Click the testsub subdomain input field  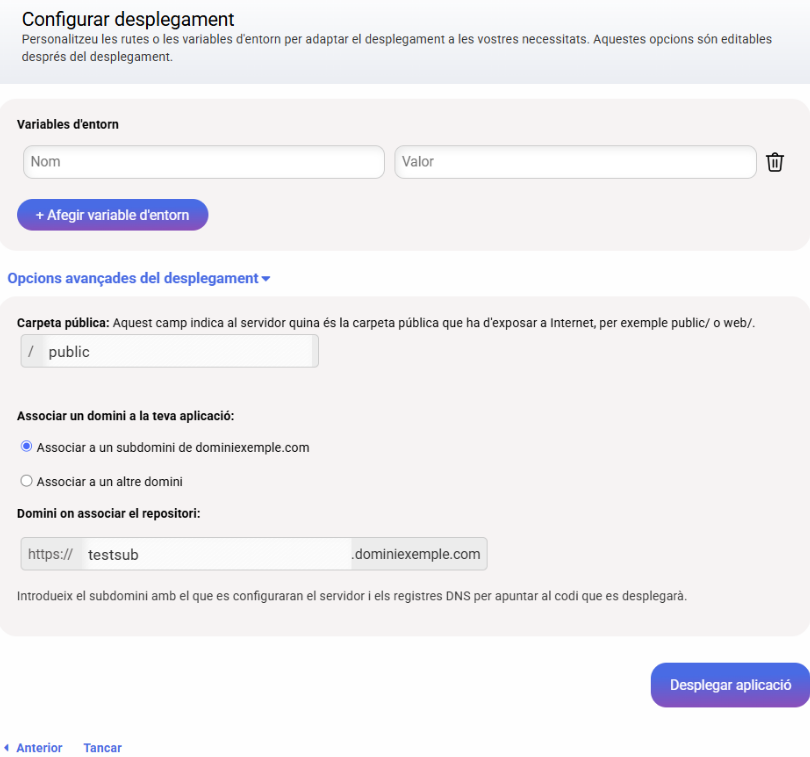[x=216, y=554]
